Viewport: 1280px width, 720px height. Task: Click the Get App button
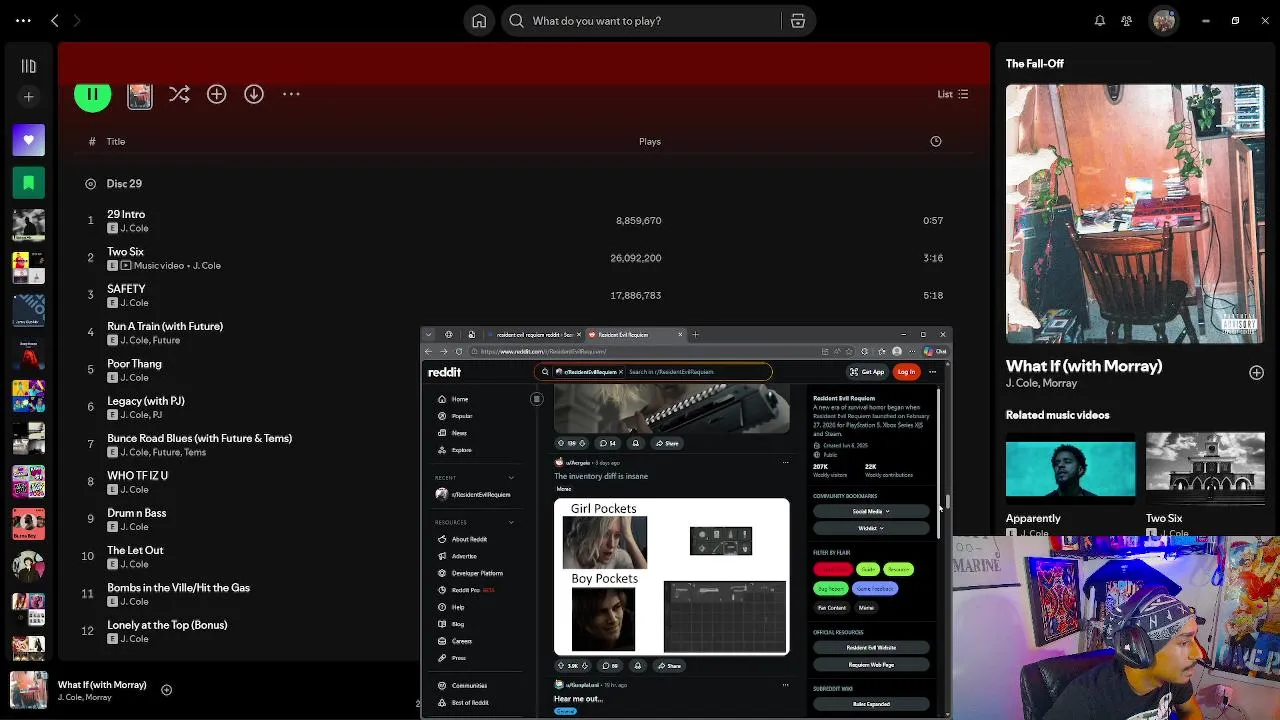pyautogui.click(x=867, y=372)
